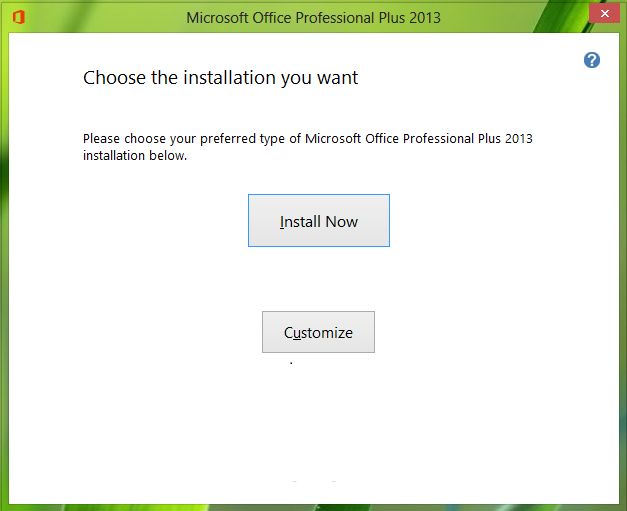Close the Office setup window
Screen dimensions: 627x511
click(605, 14)
